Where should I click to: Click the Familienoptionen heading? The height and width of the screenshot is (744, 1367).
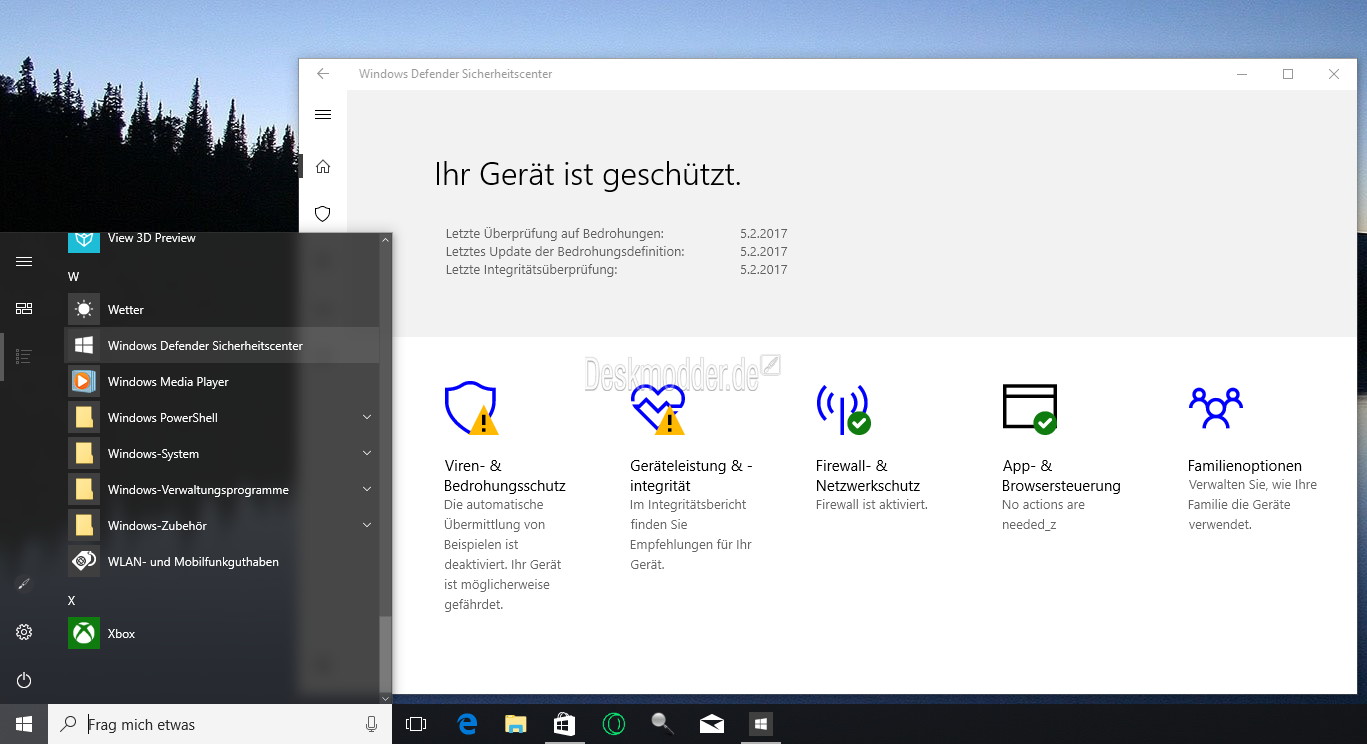(x=1245, y=466)
